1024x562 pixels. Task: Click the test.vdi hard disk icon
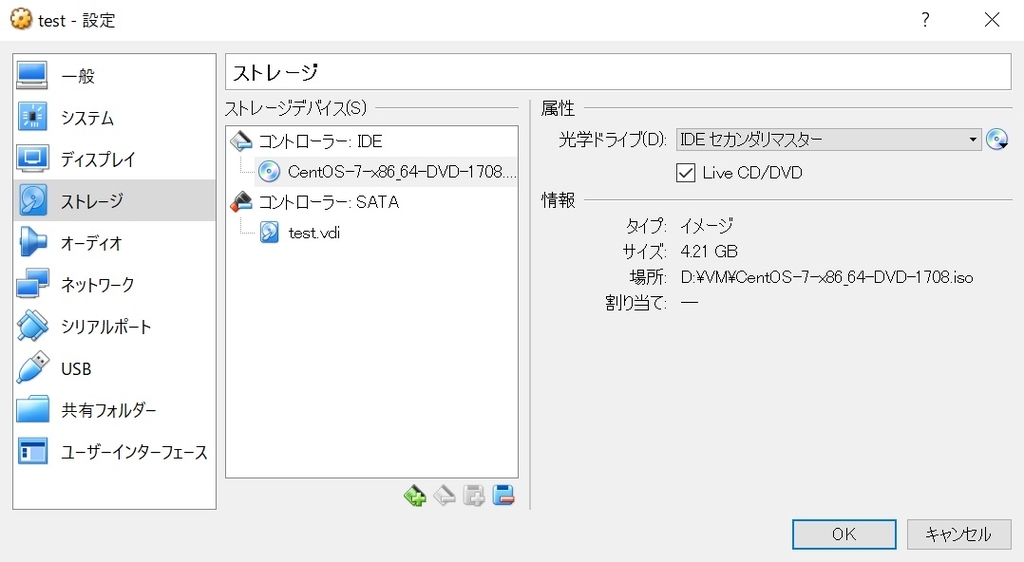pyautogui.click(x=268, y=232)
